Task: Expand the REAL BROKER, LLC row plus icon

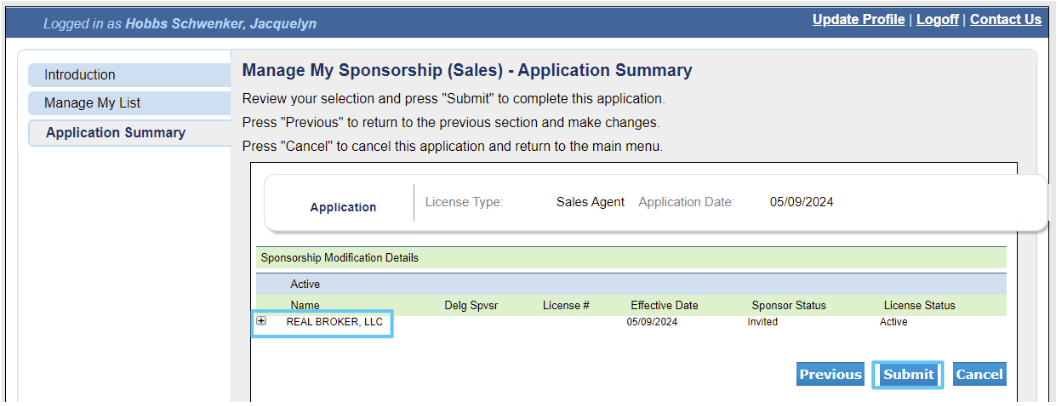Action: (261, 322)
